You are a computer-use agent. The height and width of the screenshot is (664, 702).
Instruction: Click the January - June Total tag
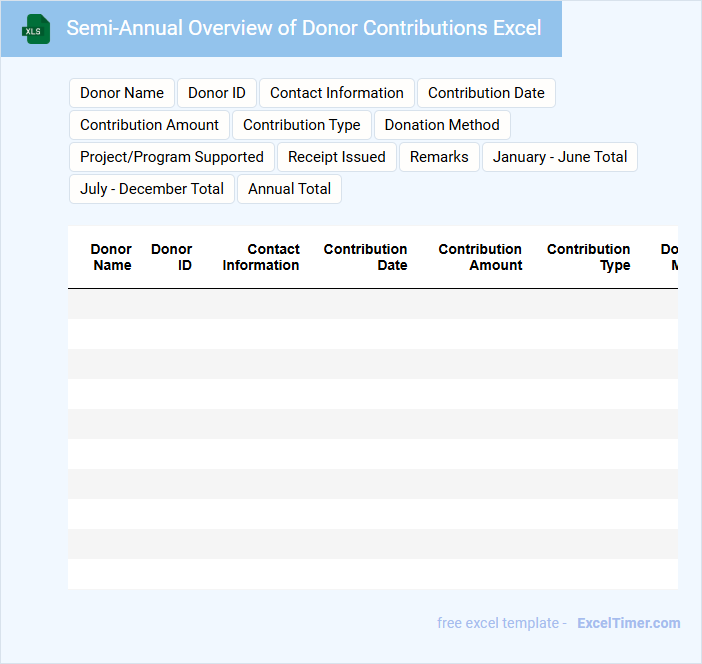(560, 157)
